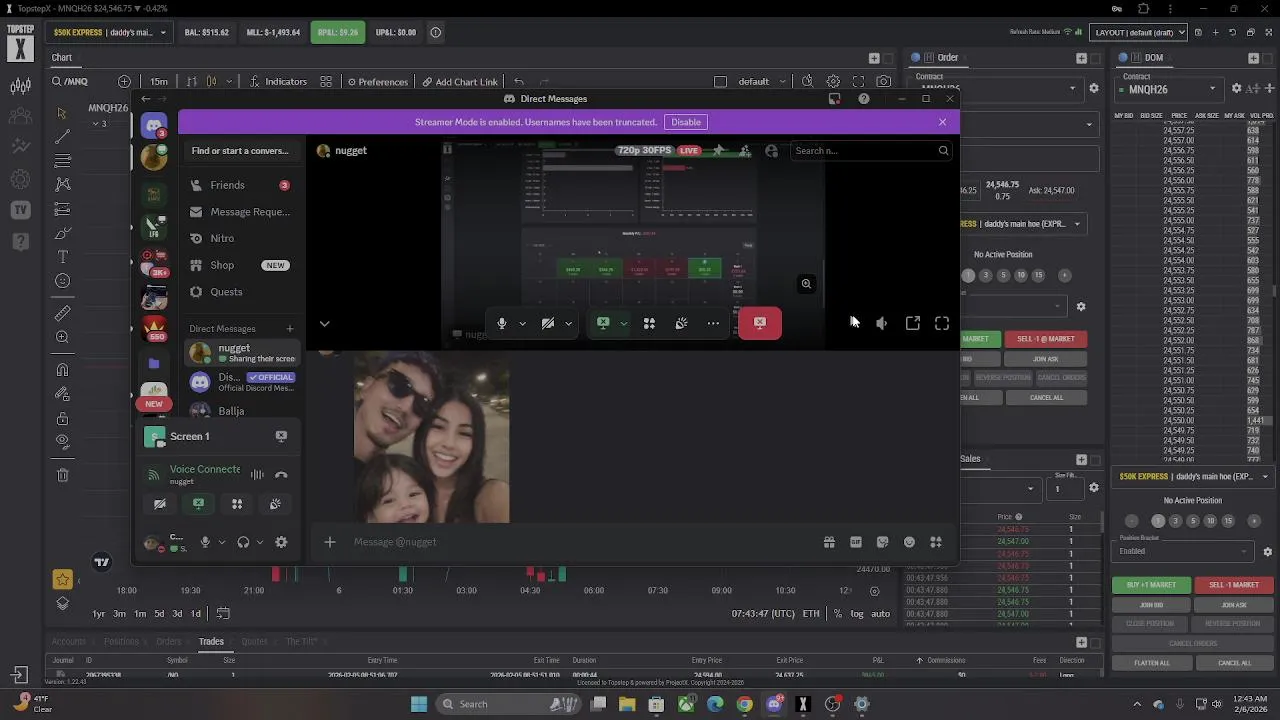The image size is (1280, 720).
Task: Open Position Bracket Enabled dropdown
Action: tap(1185, 551)
